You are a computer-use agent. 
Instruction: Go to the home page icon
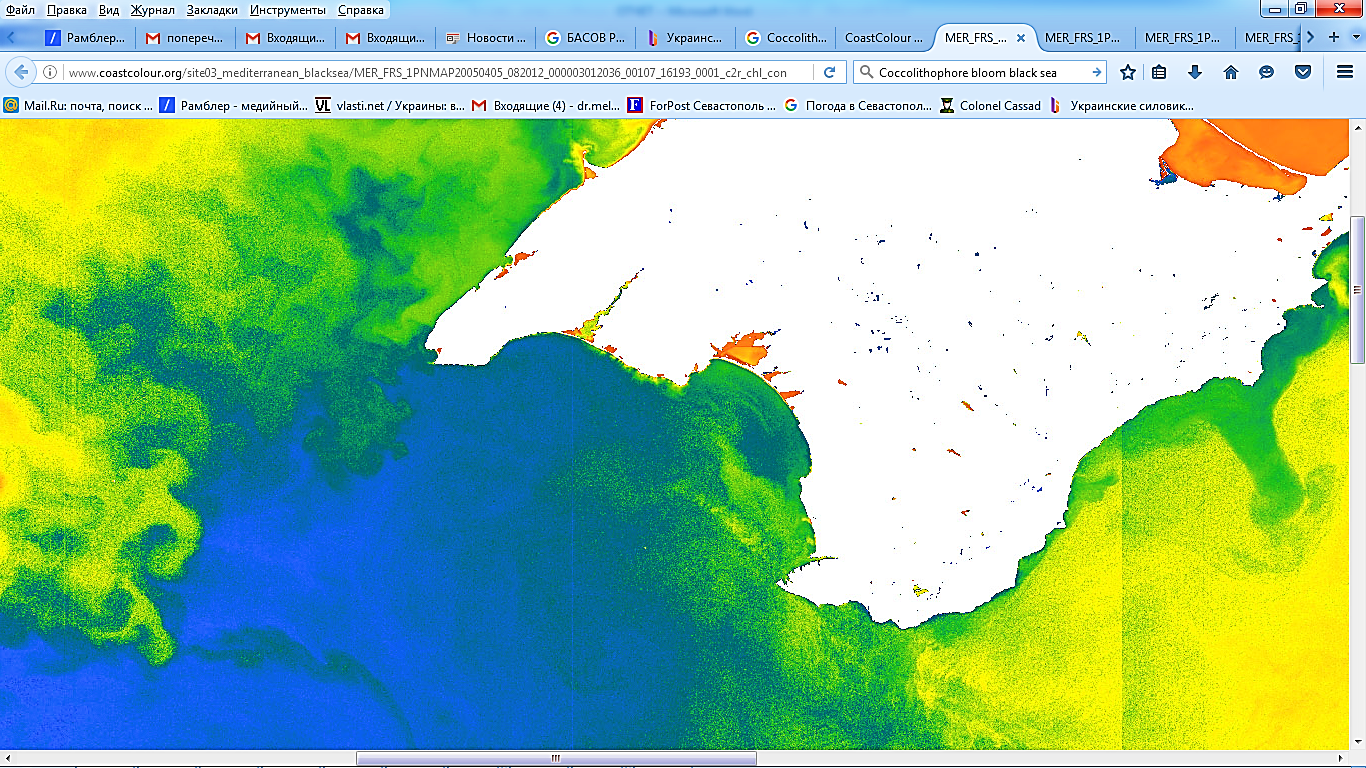[1231, 72]
